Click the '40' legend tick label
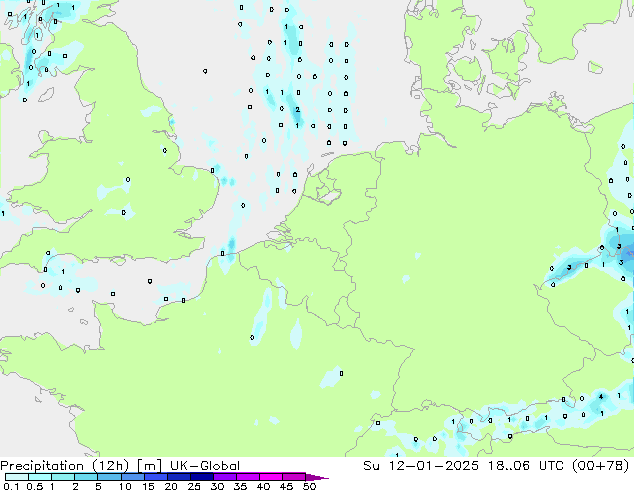The height and width of the screenshot is (490, 634). (263, 486)
